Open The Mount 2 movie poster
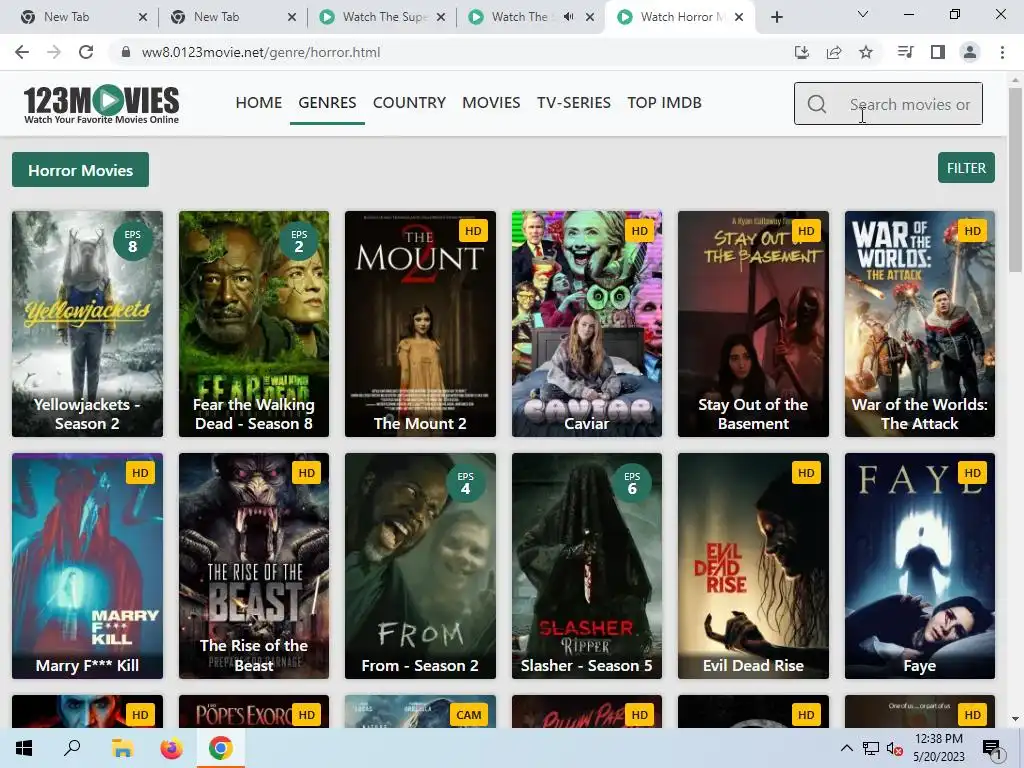Viewport: 1024px width, 768px height. click(421, 324)
